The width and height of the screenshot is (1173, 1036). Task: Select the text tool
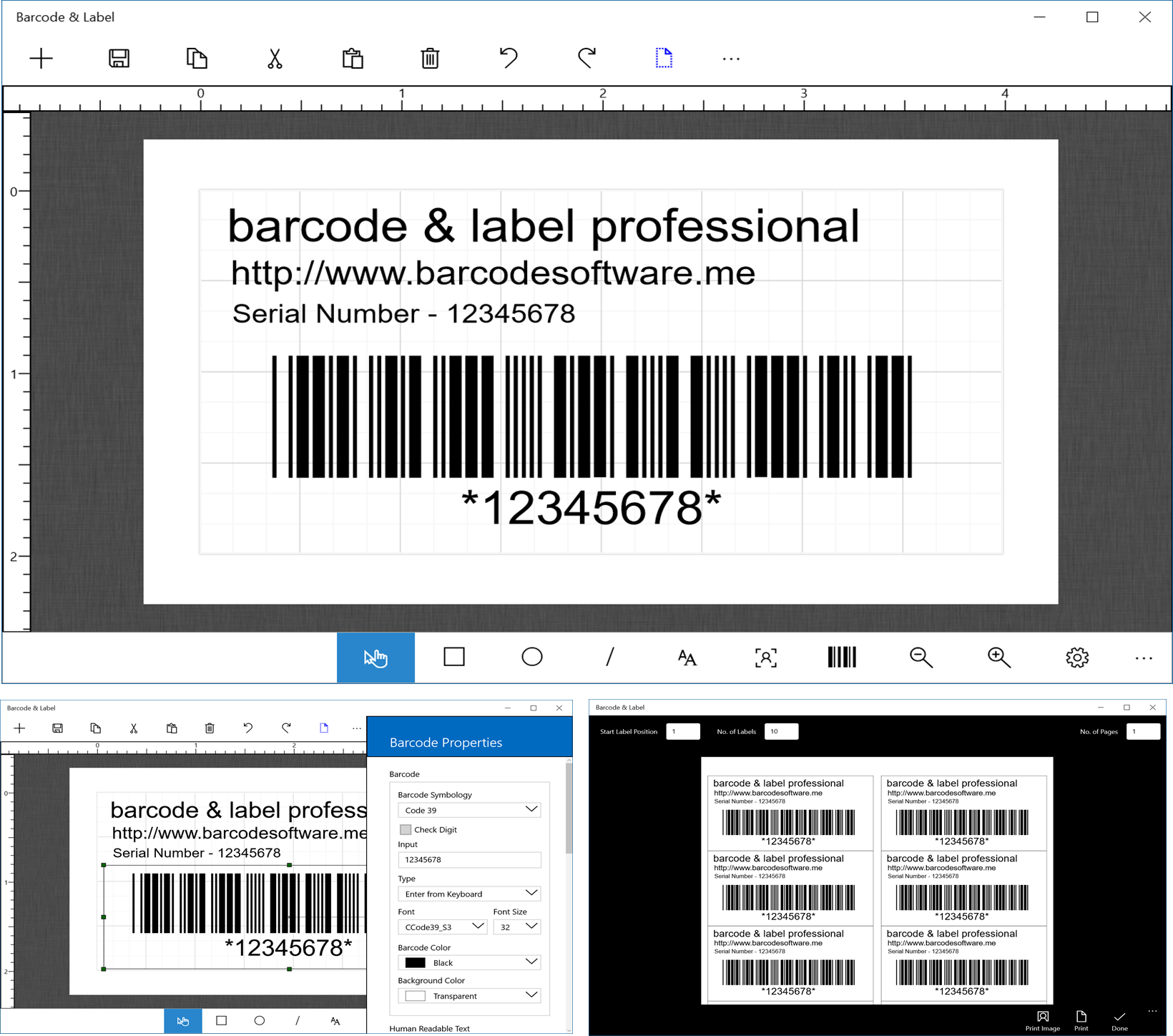point(687,657)
